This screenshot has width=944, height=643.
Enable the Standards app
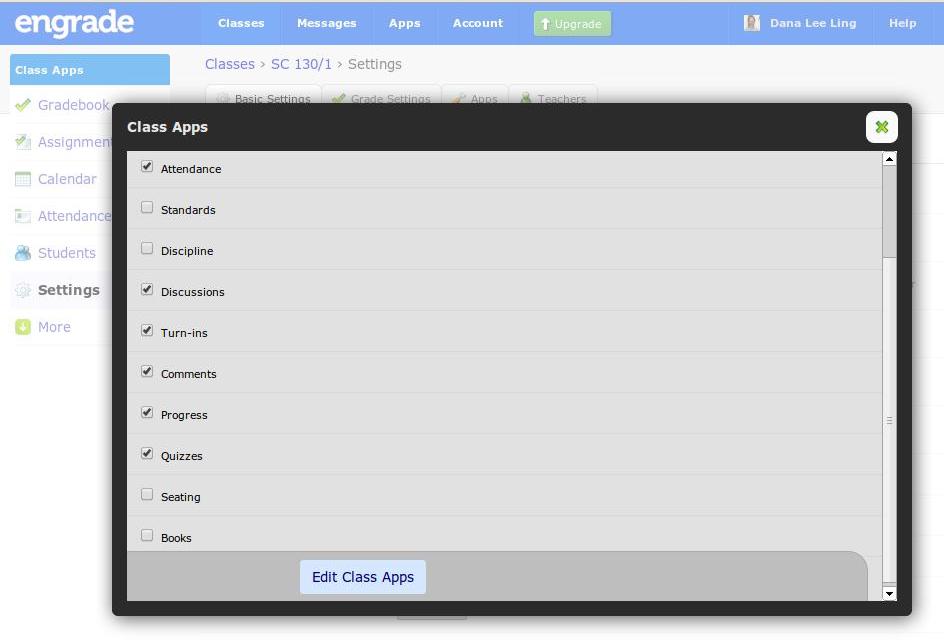(147, 207)
